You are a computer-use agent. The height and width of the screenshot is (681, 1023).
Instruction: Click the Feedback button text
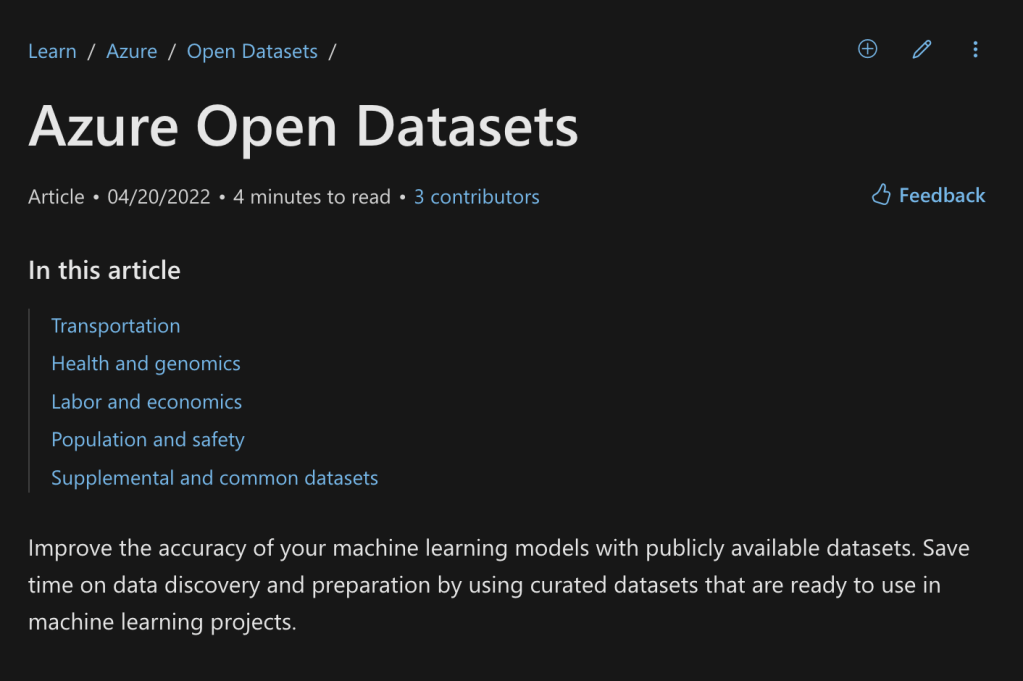click(942, 195)
